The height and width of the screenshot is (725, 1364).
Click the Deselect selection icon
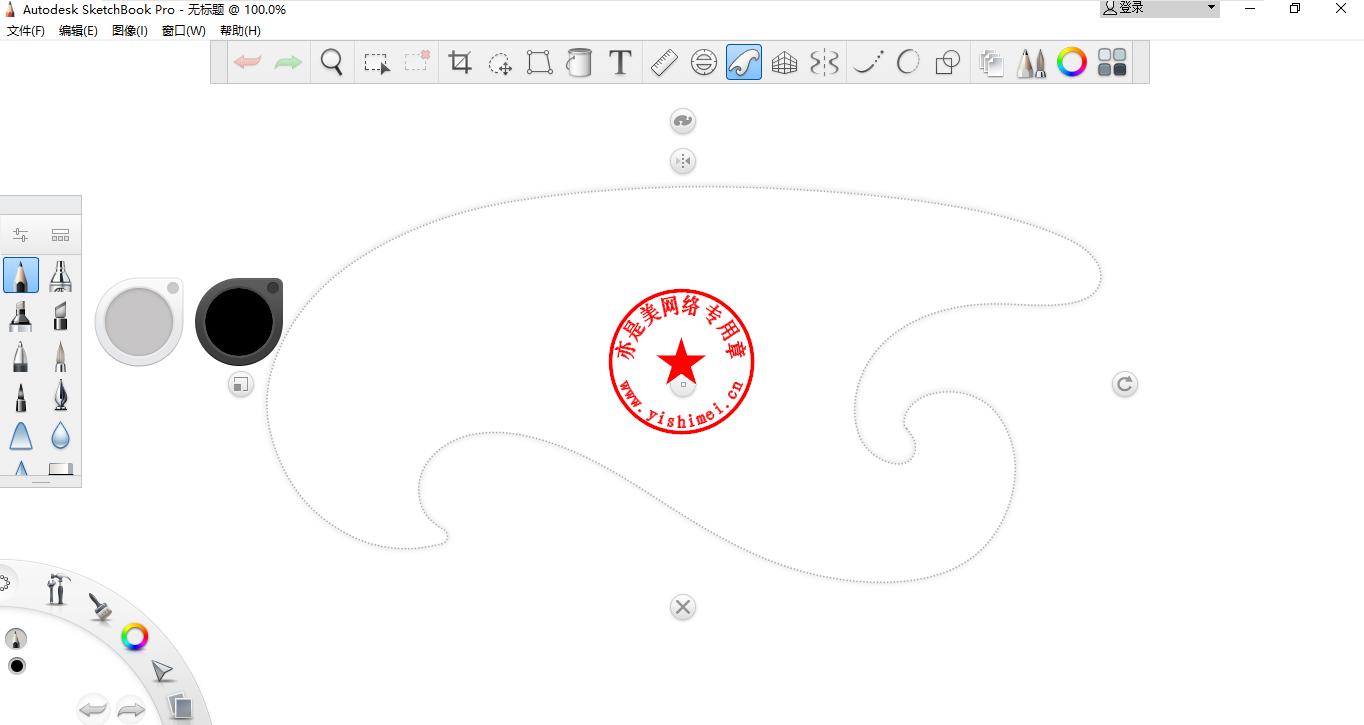(417, 62)
